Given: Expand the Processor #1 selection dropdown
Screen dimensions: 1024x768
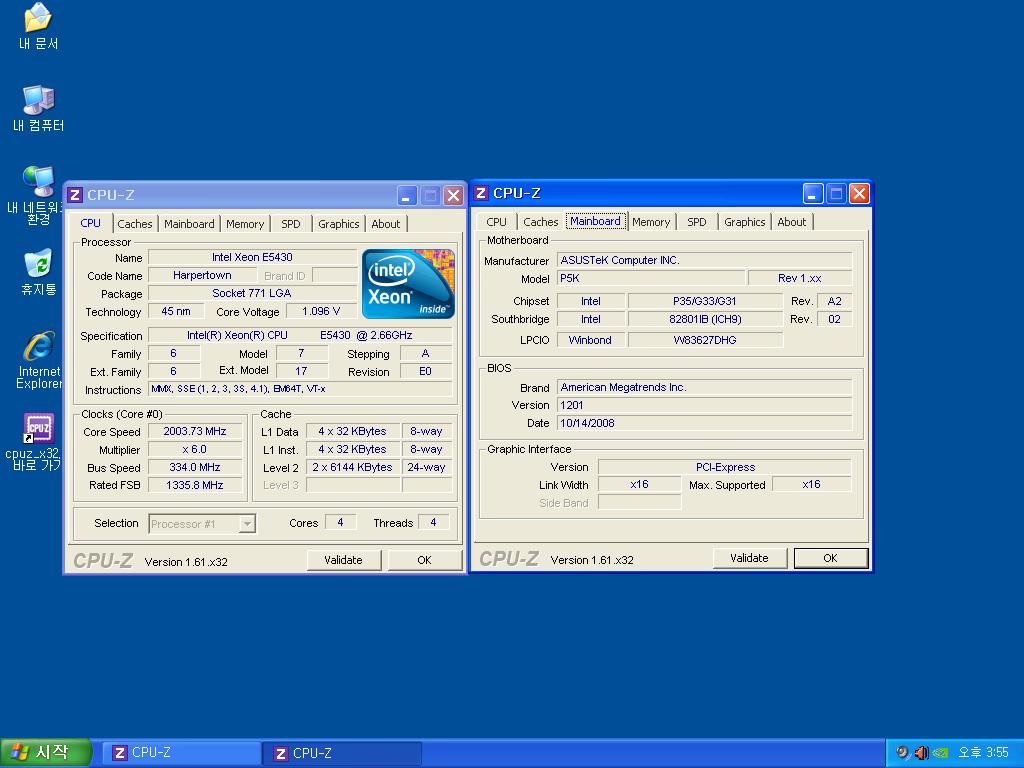Looking at the screenshot, I should 246,524.
